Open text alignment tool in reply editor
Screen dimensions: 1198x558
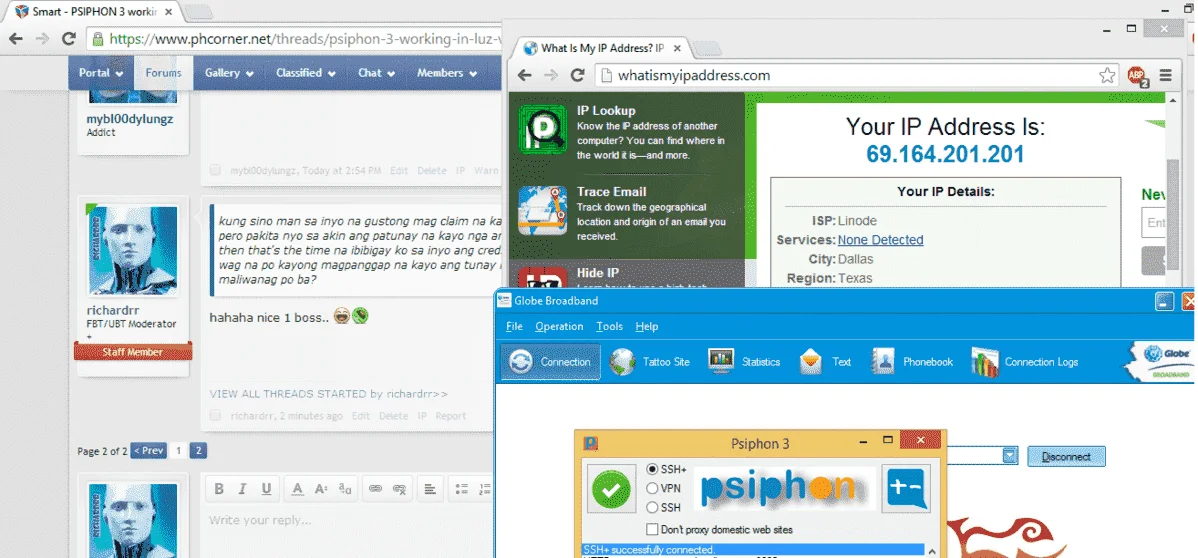click(x=430, y=489)
